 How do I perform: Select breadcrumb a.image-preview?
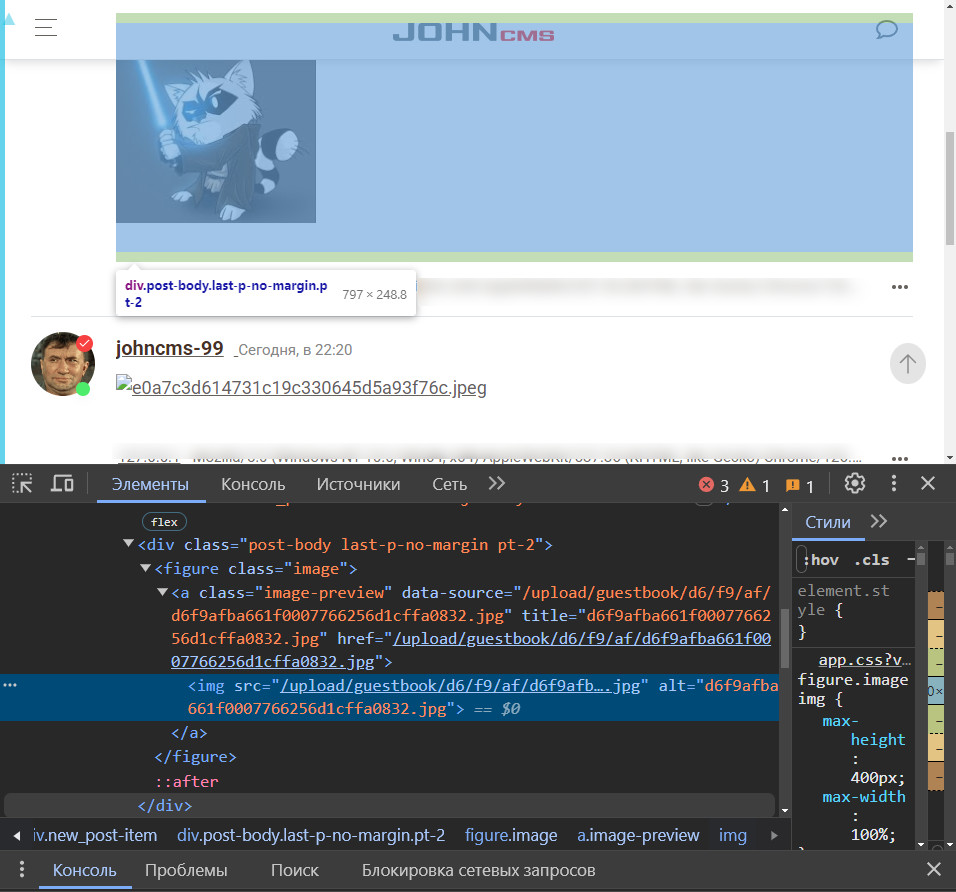pyautogui.click(x=638, y=835)
